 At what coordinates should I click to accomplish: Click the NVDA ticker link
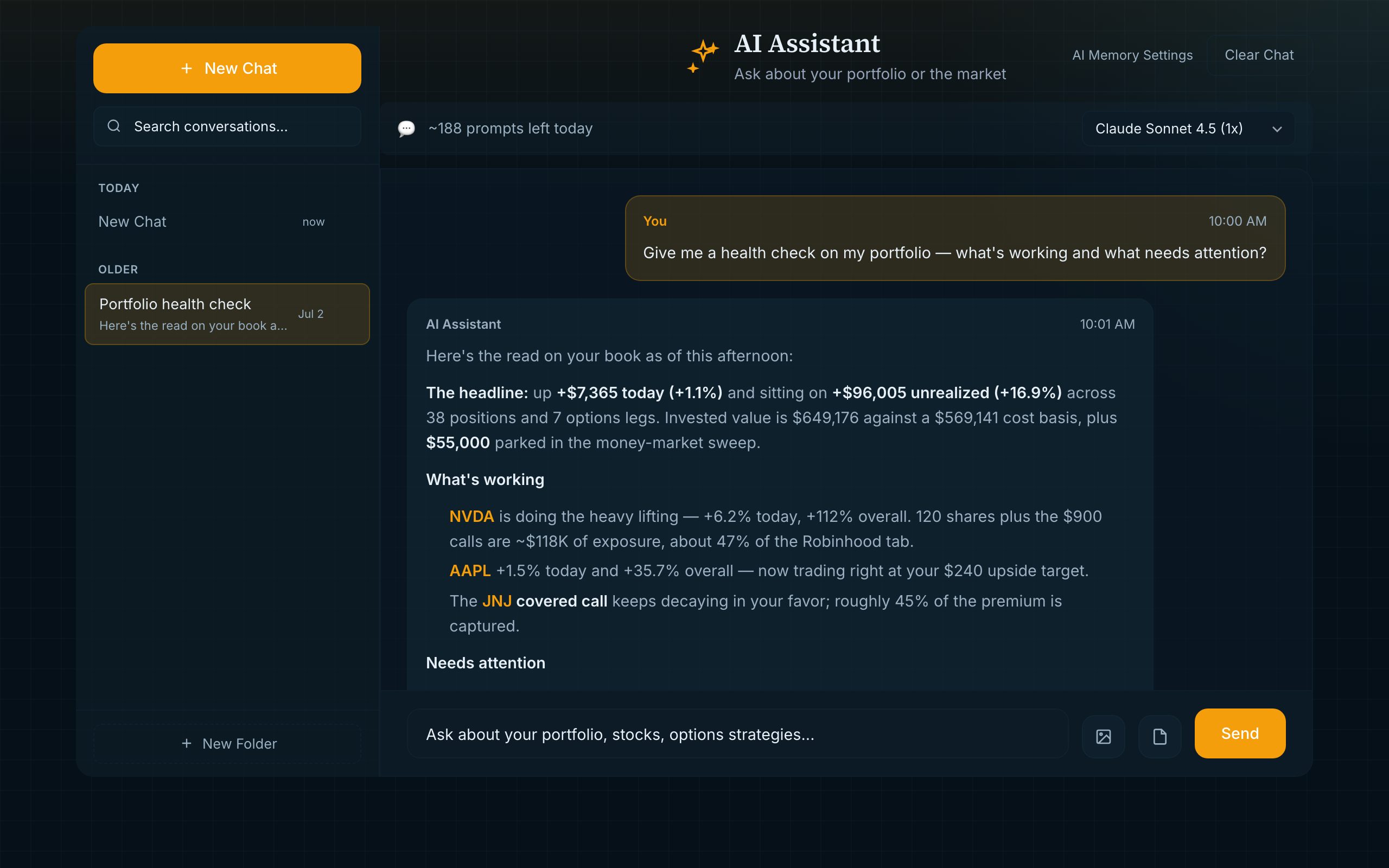[471, 516]
